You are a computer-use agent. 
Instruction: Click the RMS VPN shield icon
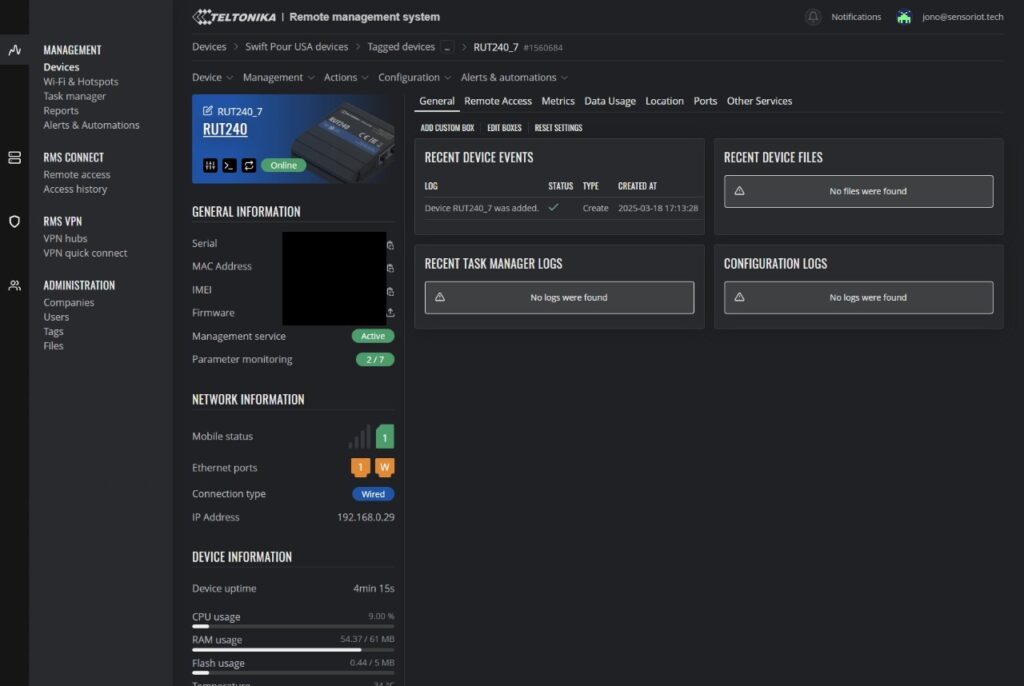[x=14, y=221]
